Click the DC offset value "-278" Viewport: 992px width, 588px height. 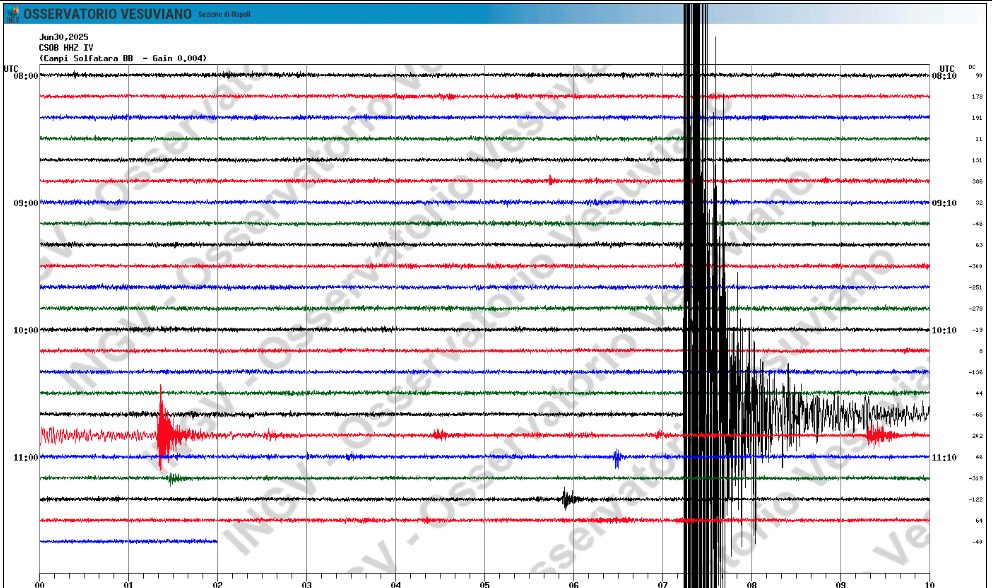point(976,309)
